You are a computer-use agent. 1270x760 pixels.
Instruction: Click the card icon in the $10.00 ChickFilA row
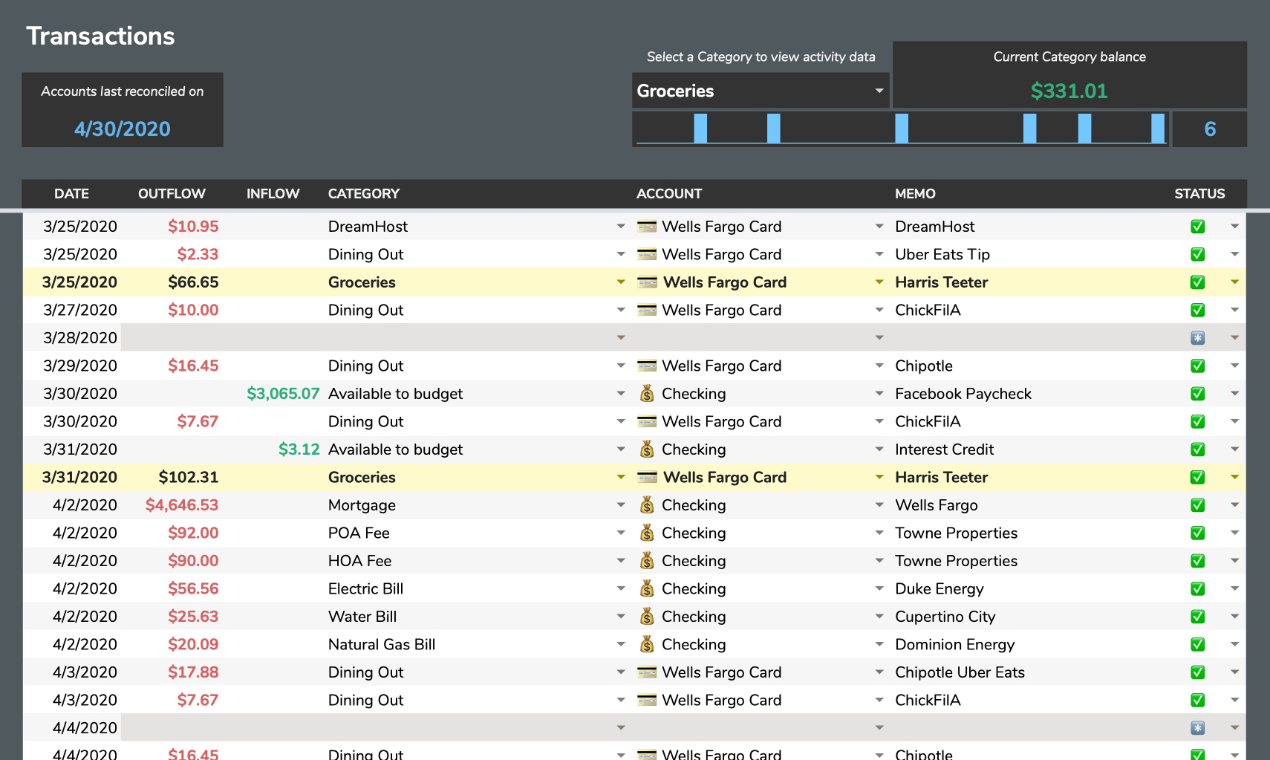[x=647, y=310]
